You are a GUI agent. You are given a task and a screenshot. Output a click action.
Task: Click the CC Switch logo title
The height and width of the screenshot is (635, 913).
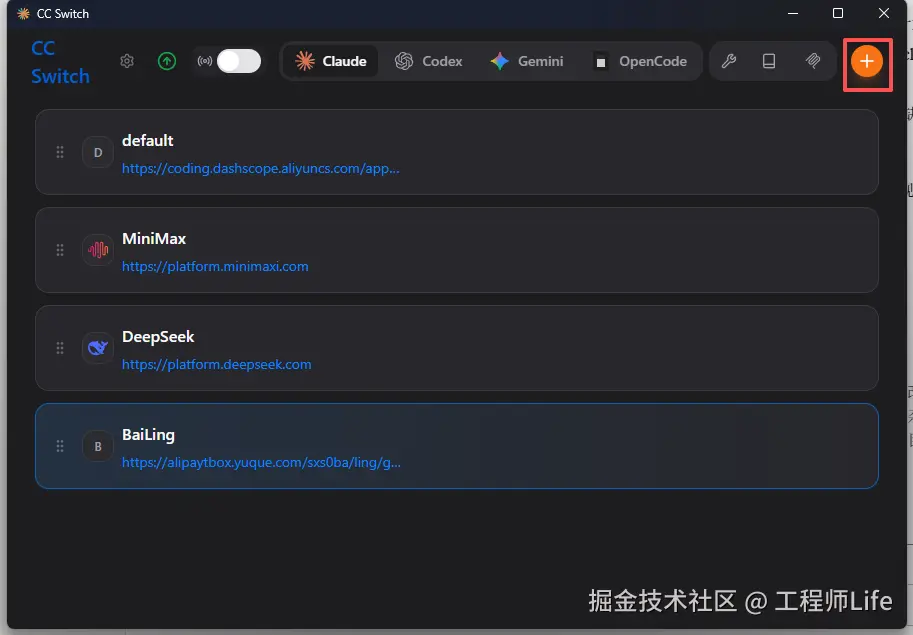coord(60,62)
